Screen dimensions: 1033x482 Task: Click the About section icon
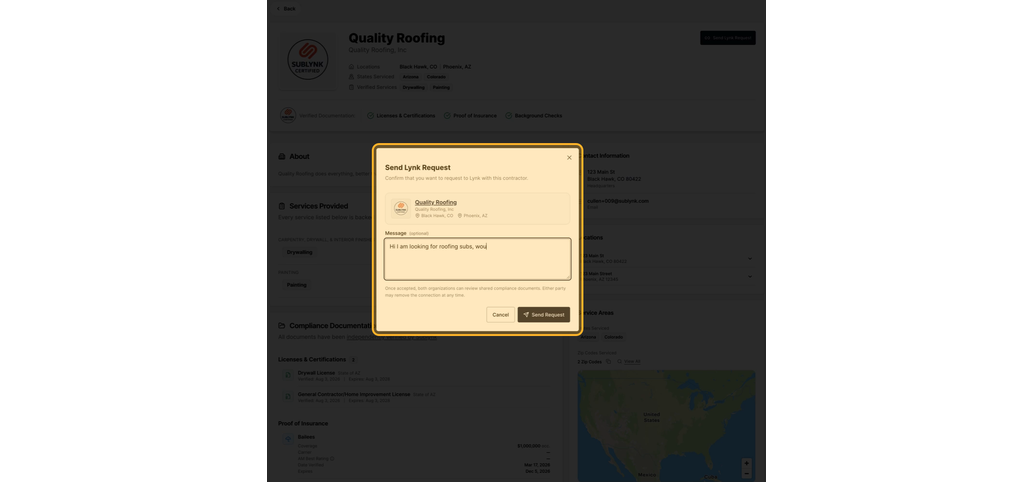pos(282,157)
